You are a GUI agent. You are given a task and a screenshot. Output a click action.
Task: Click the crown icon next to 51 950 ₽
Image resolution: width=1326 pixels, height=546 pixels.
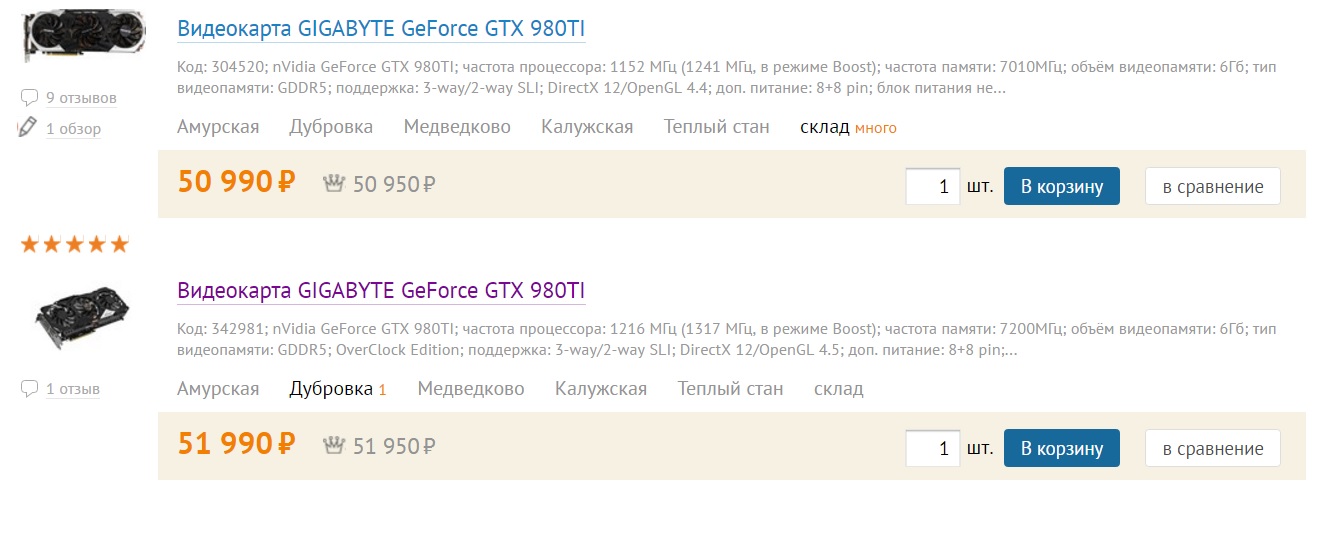334,445
